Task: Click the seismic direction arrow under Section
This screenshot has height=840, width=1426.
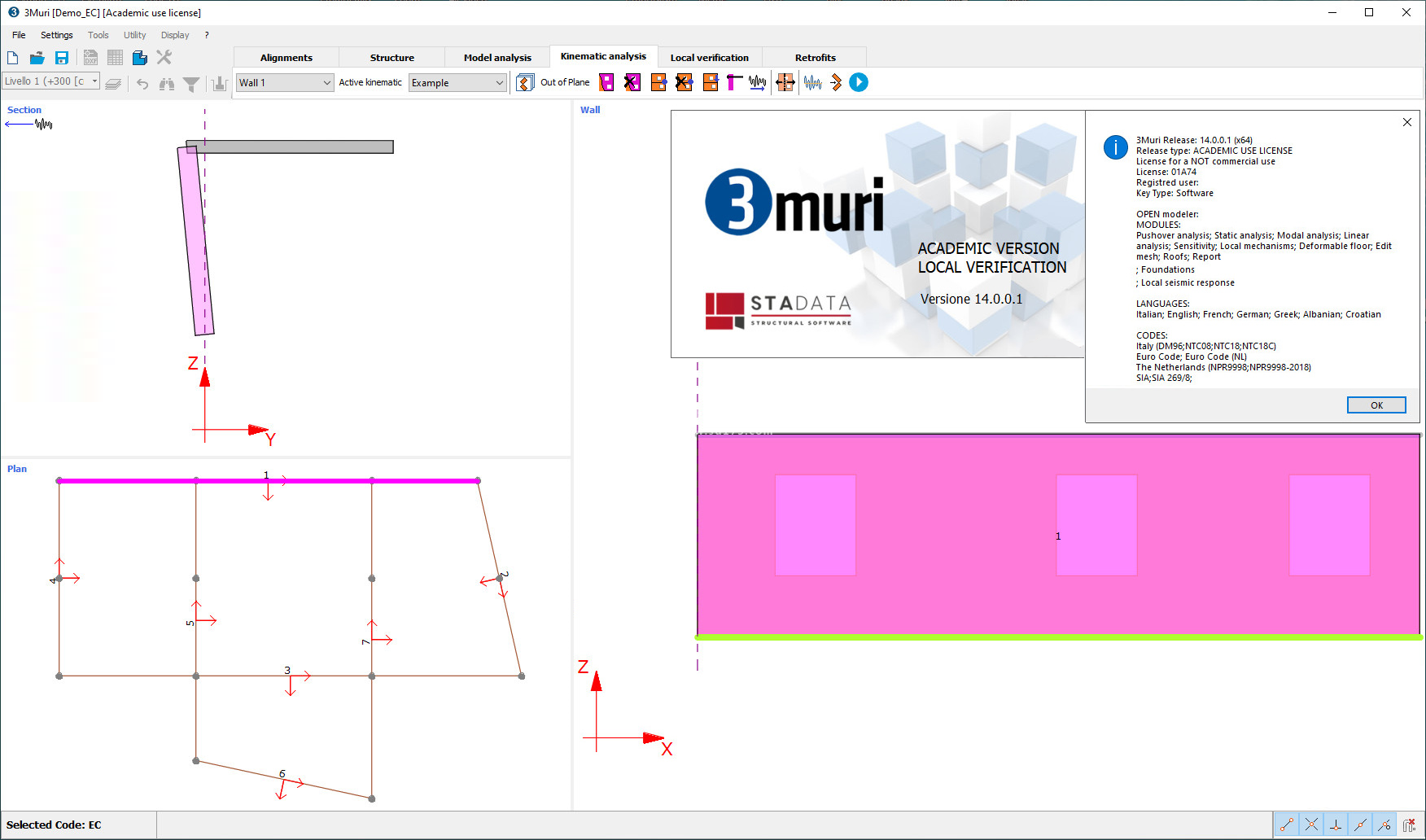Action: click(x=28, y=124)
